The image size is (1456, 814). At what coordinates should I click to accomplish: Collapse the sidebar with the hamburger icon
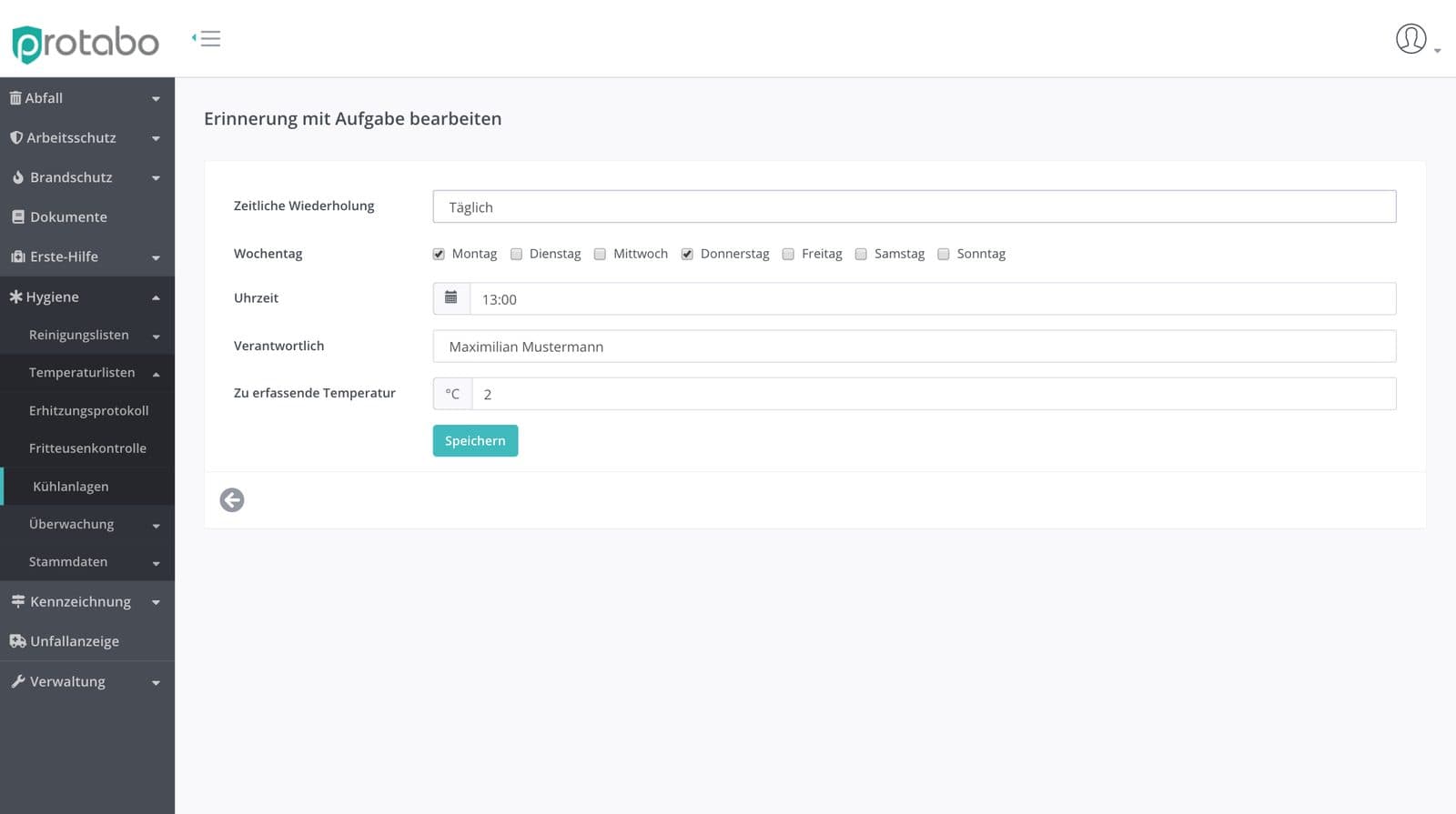(x=207, y=38)
